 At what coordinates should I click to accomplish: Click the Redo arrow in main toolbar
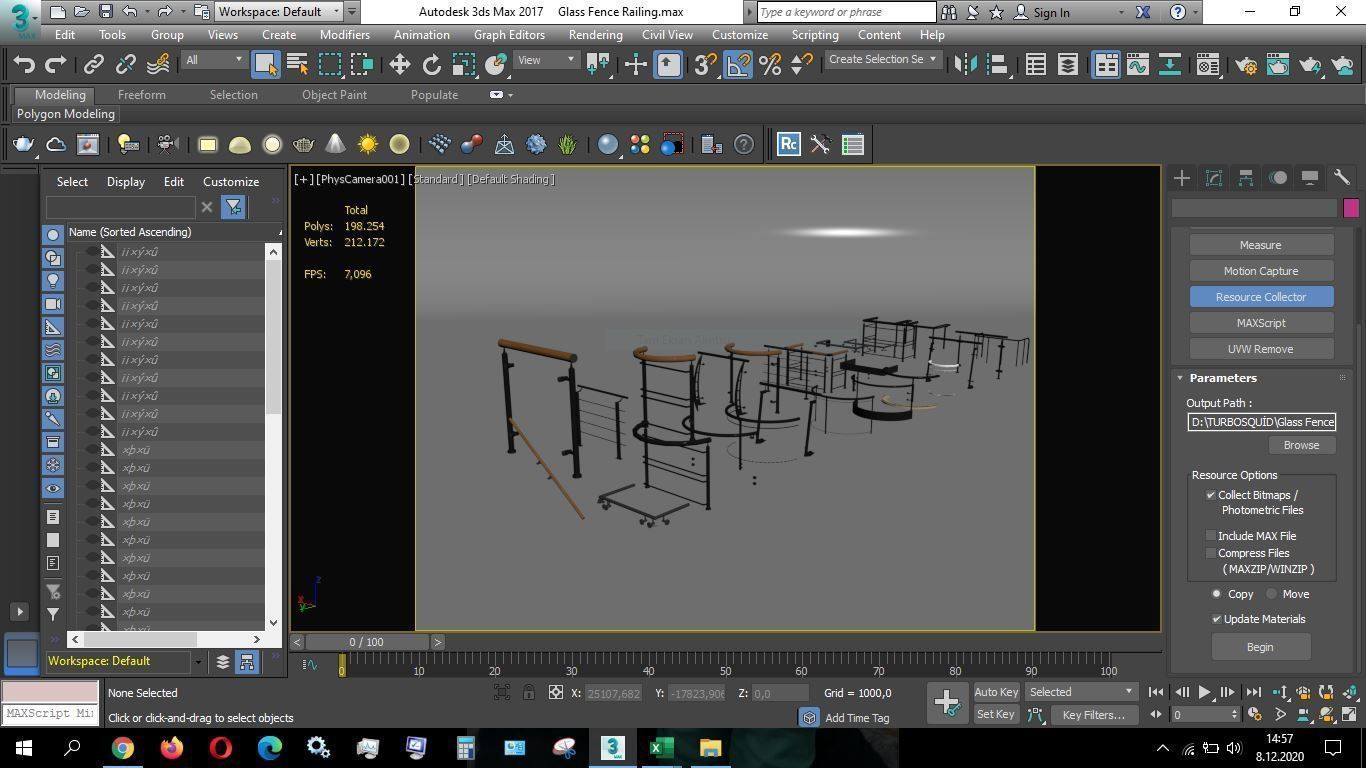click(x=56, y=65)
